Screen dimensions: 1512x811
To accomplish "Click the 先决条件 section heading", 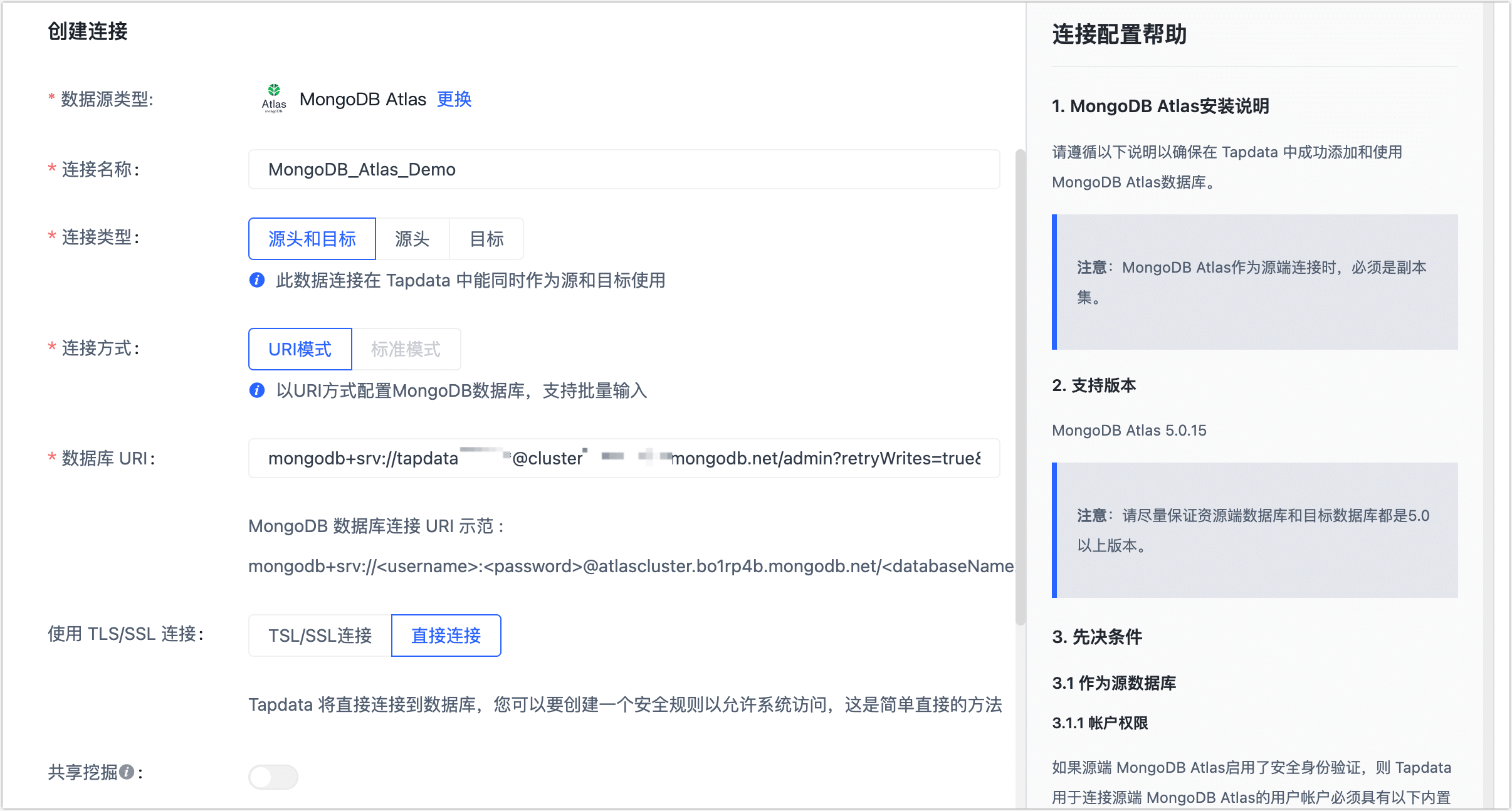I will [1097, 637].
